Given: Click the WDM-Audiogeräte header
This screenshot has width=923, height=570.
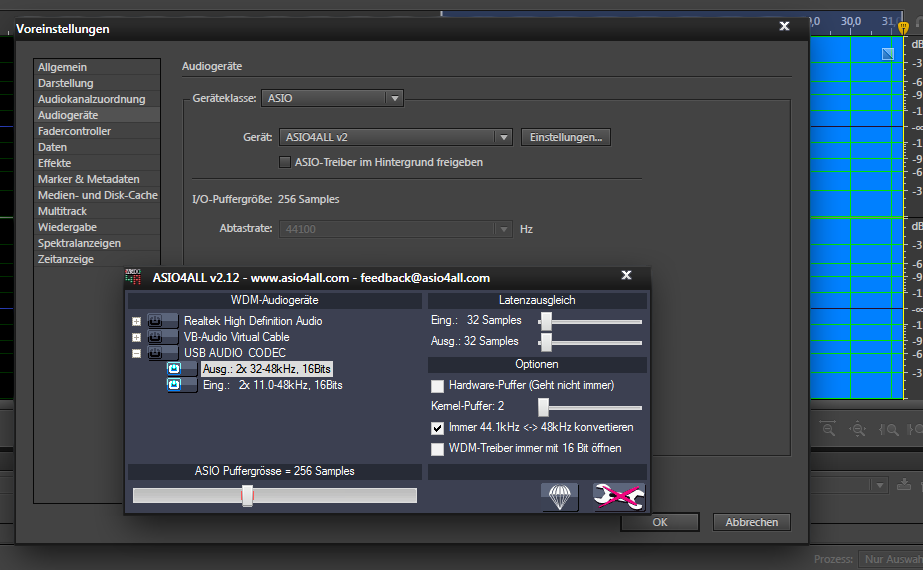Looking at the screenshot, I should 275,300.
